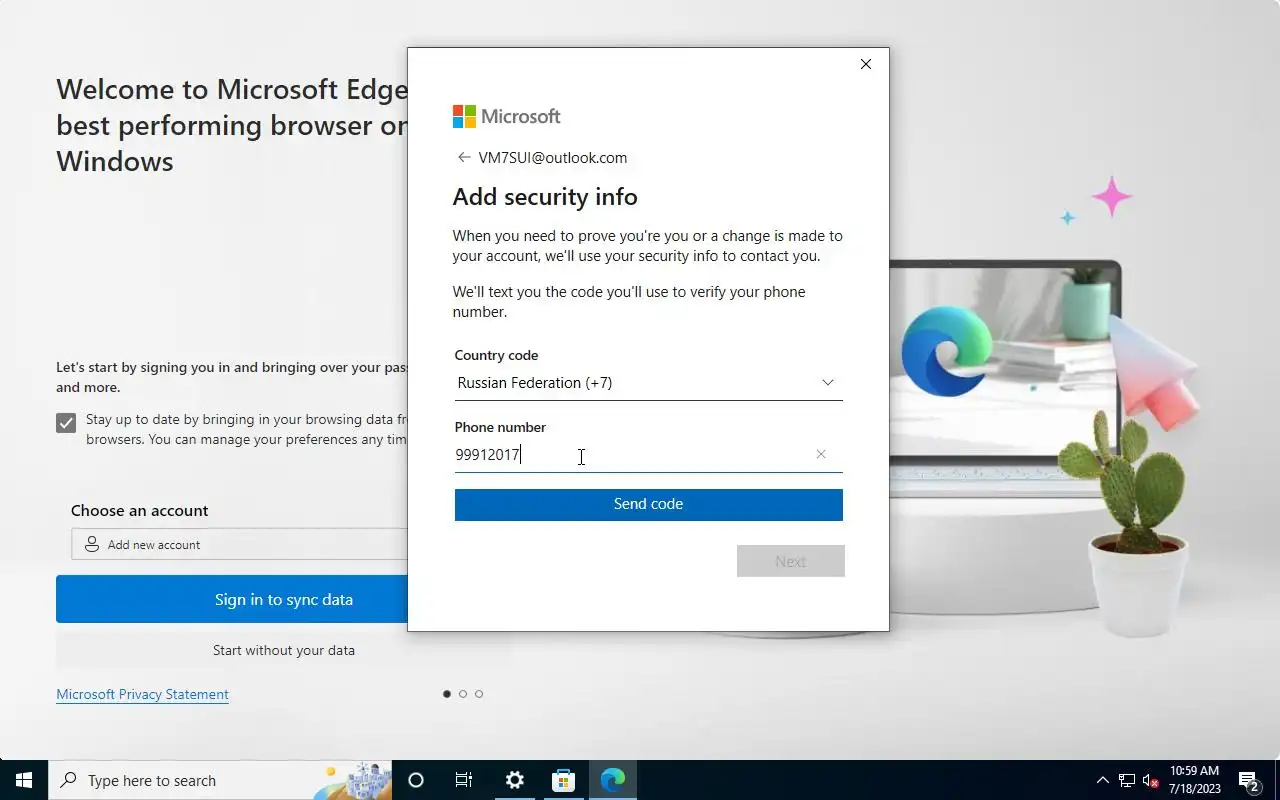Close the Add security info dialog
1280x800 pixels.
(866, 64)
